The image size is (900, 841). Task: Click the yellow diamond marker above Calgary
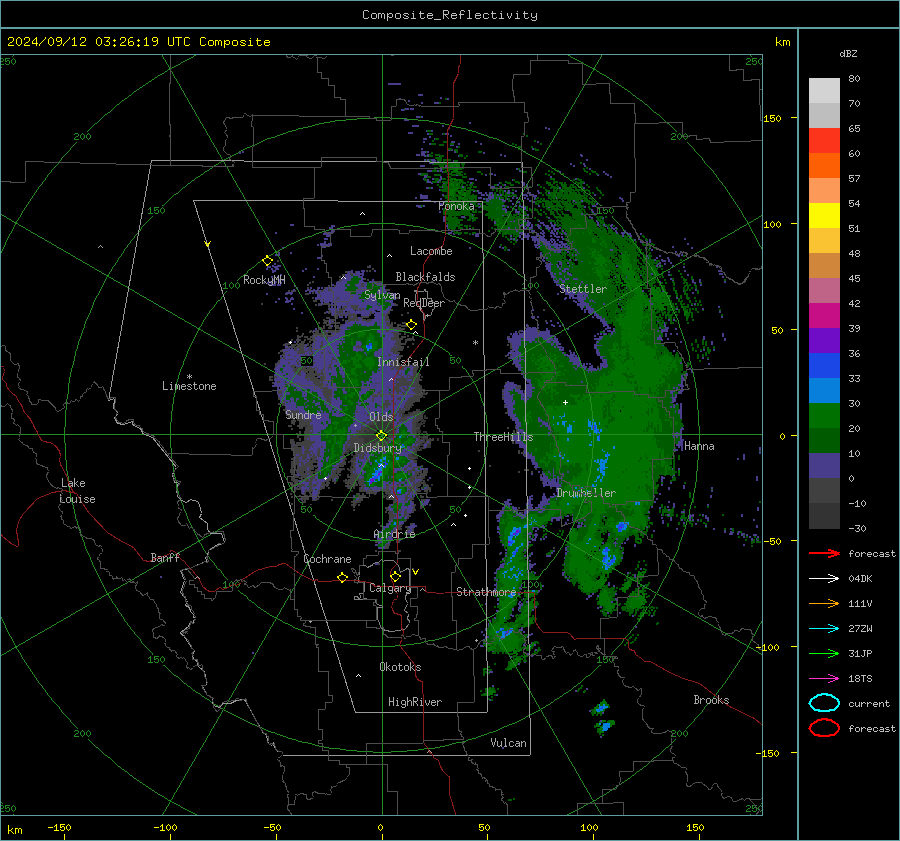(x=395, y=576)
